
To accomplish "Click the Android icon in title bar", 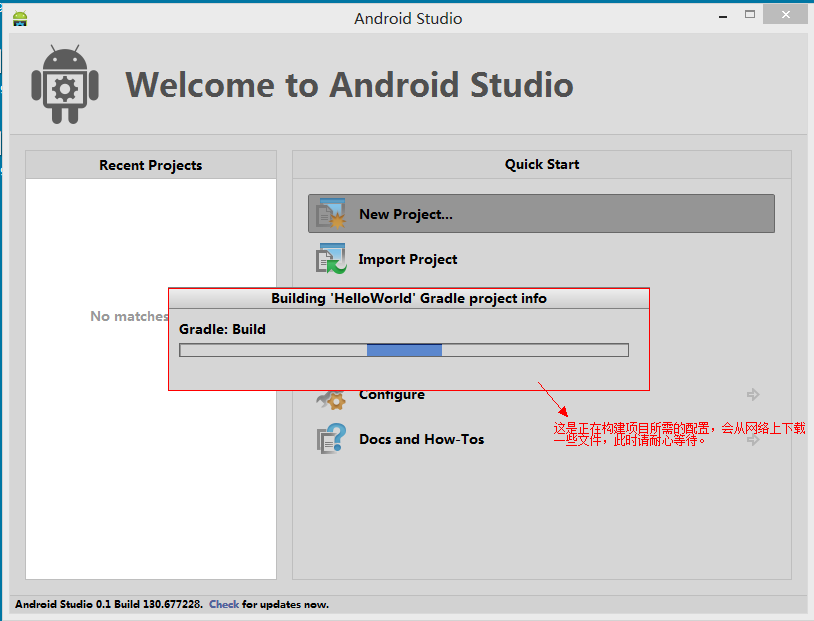I will [x=20, y=18].
